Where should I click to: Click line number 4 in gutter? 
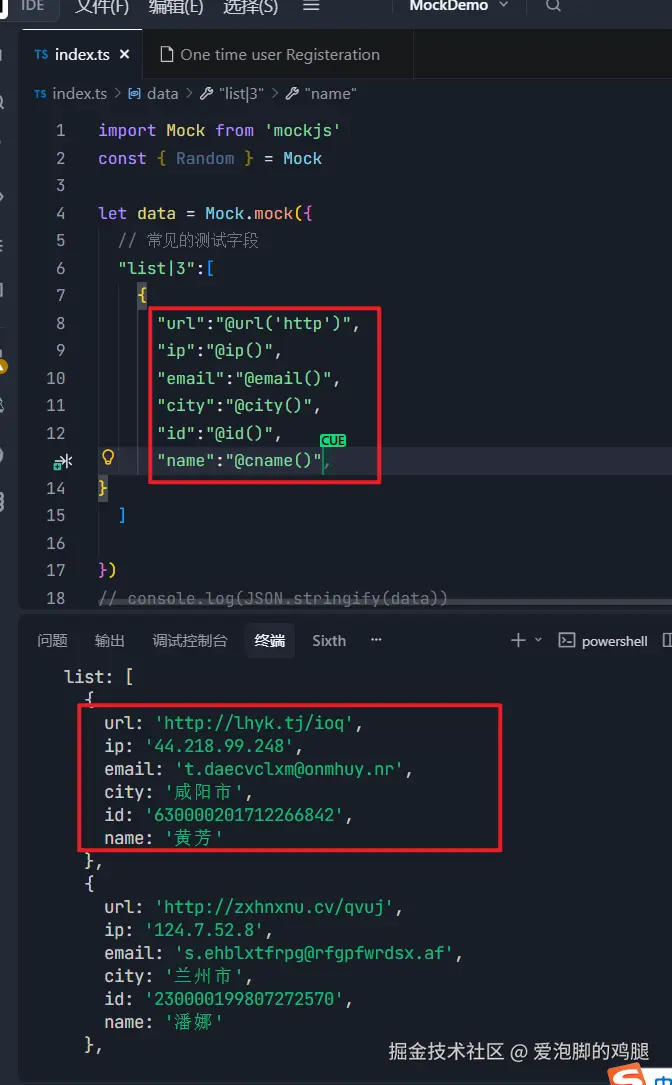60,213
